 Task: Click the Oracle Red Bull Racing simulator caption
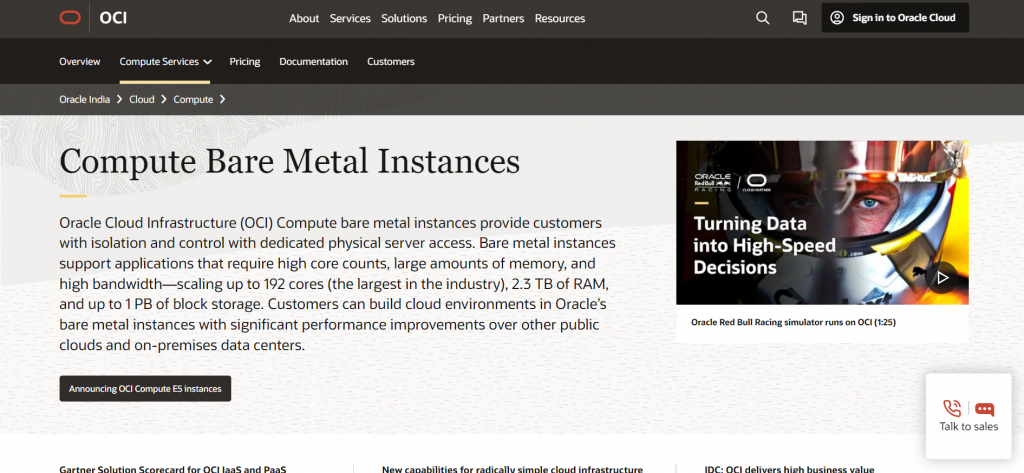coord(793,322)
